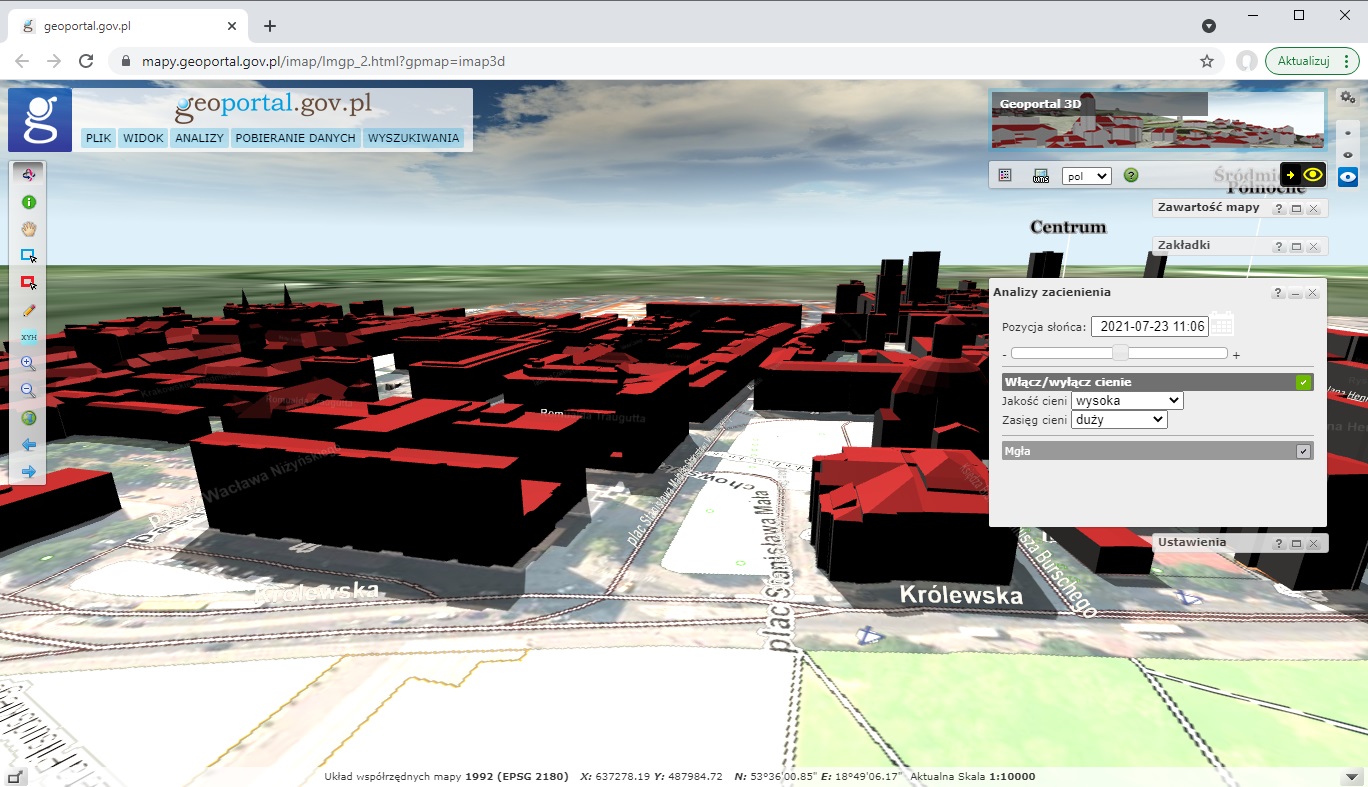The width and height of the screenshot is (1368, 787).
Task: Go to next view with right arrow
Action: (x=28, y=472)
